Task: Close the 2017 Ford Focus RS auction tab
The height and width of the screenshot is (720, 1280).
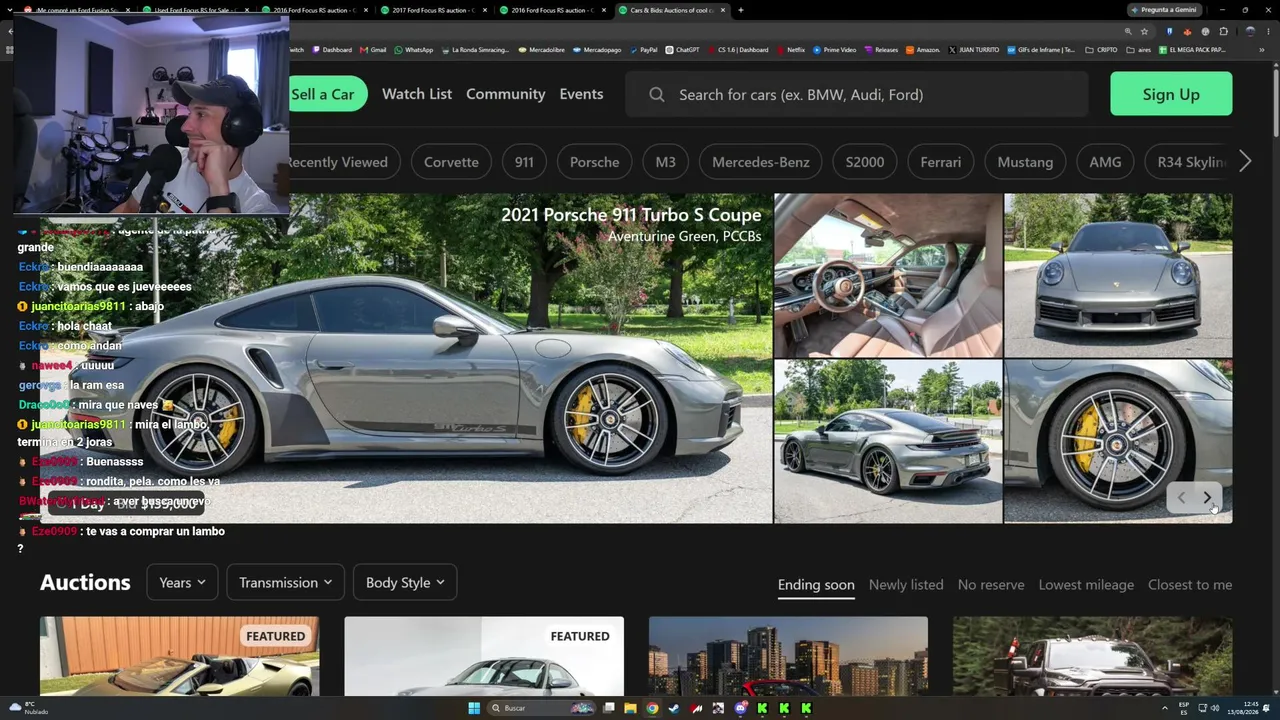Action: tap(486, 10)
